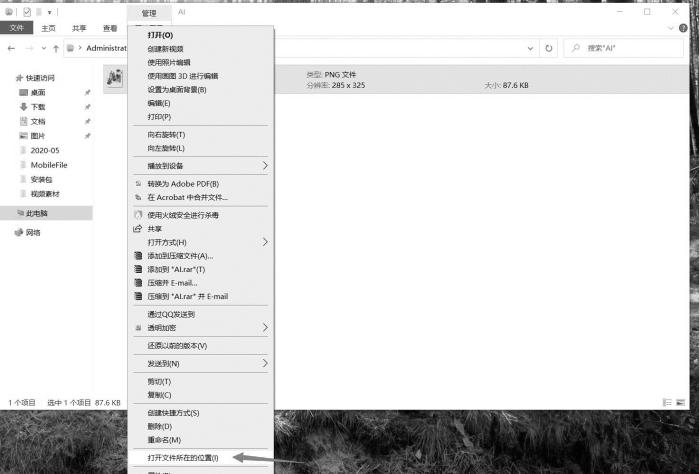Expand the 发送到(N) submenu
The image size is (699, 474).
click(x=201, y=363)
